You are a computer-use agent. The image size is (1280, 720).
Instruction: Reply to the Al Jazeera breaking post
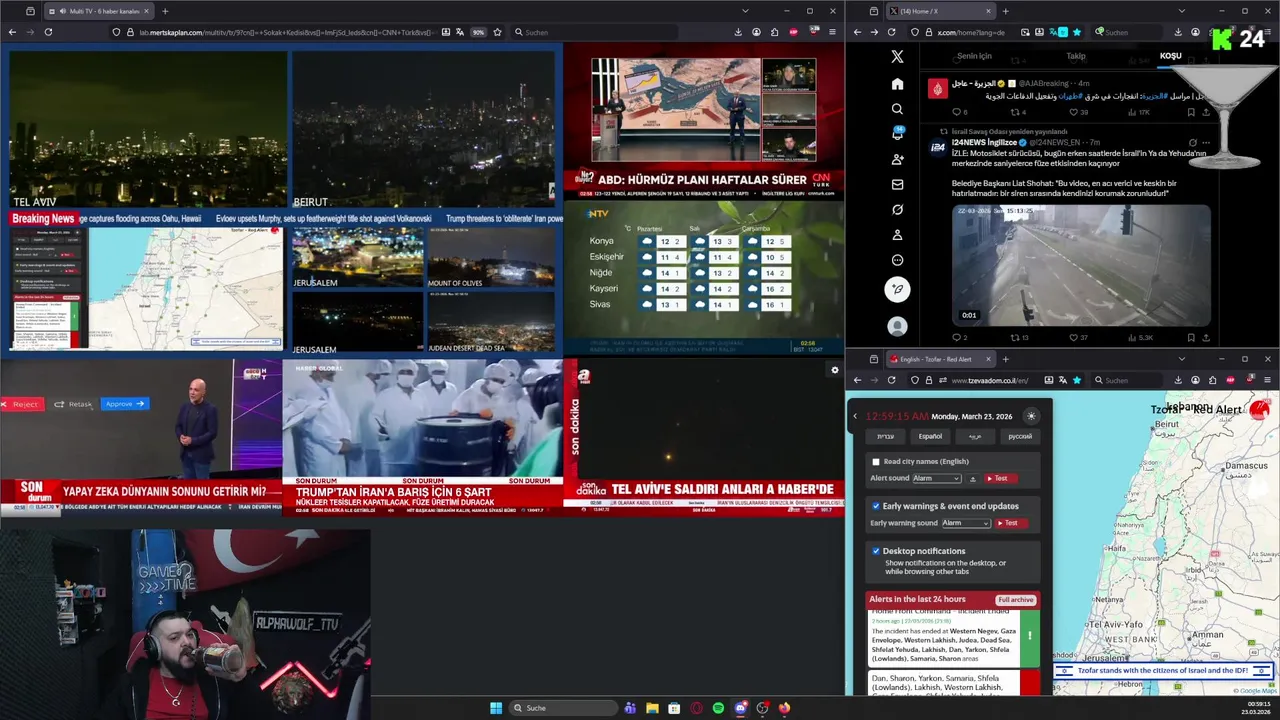956,112
